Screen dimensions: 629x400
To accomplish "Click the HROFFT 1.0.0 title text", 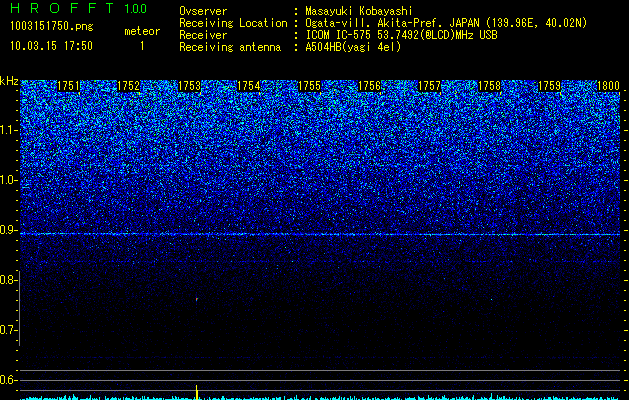I will [x=78, y=8].
